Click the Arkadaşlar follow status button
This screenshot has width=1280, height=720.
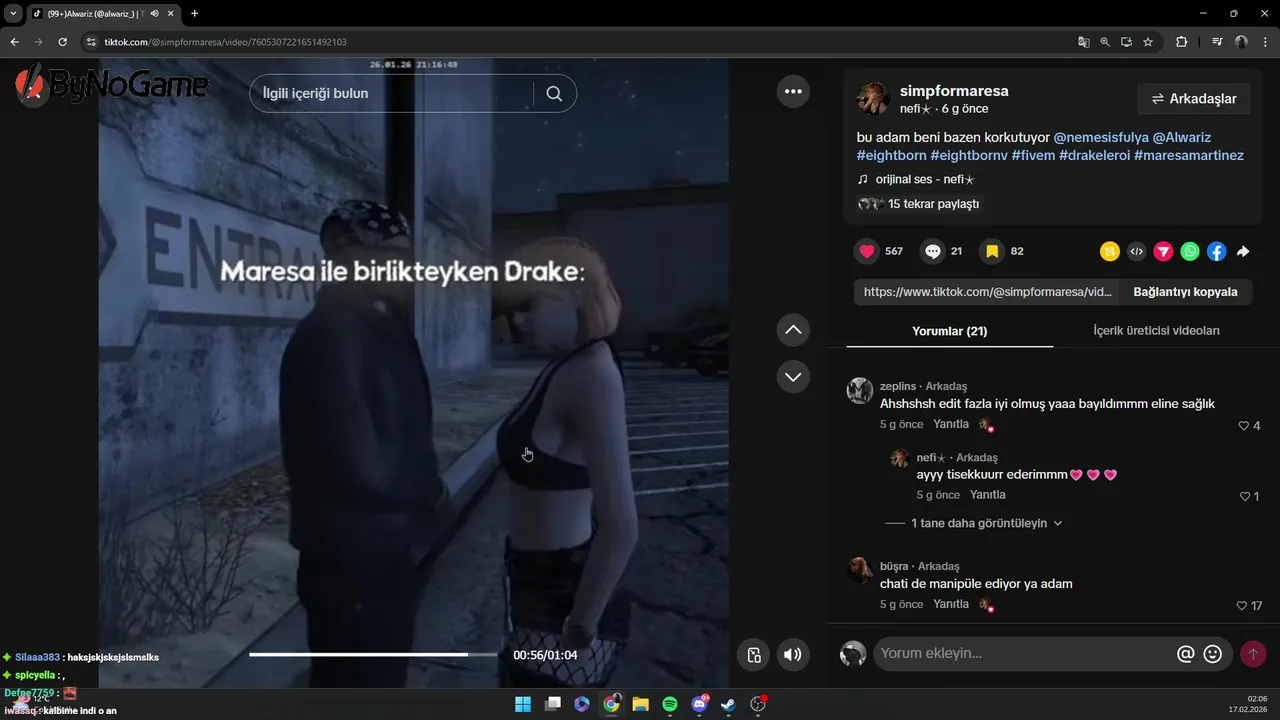tap(1194, 99)
